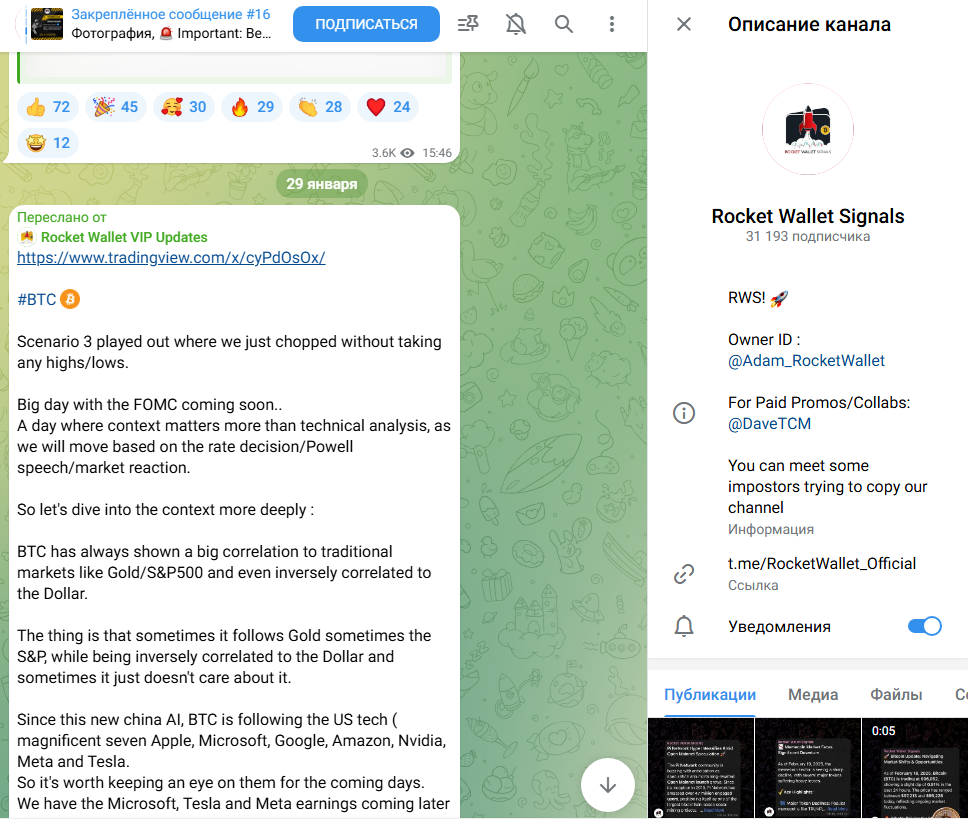
Task: Click the 15:46 message timestamp
Action: pyautogui.click(x=437, y=153)
